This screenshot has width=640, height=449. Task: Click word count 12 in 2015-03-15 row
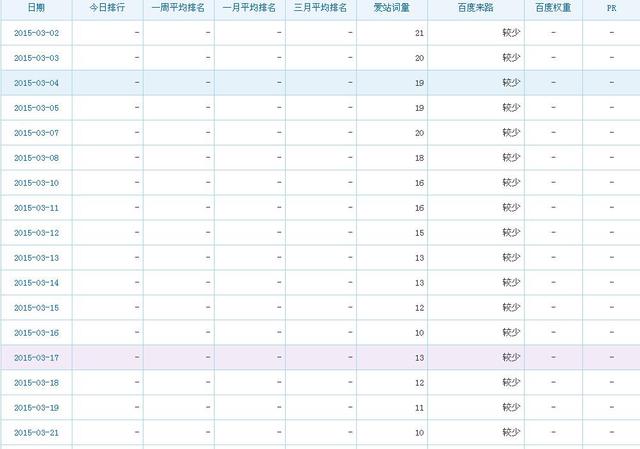(419, 308)
